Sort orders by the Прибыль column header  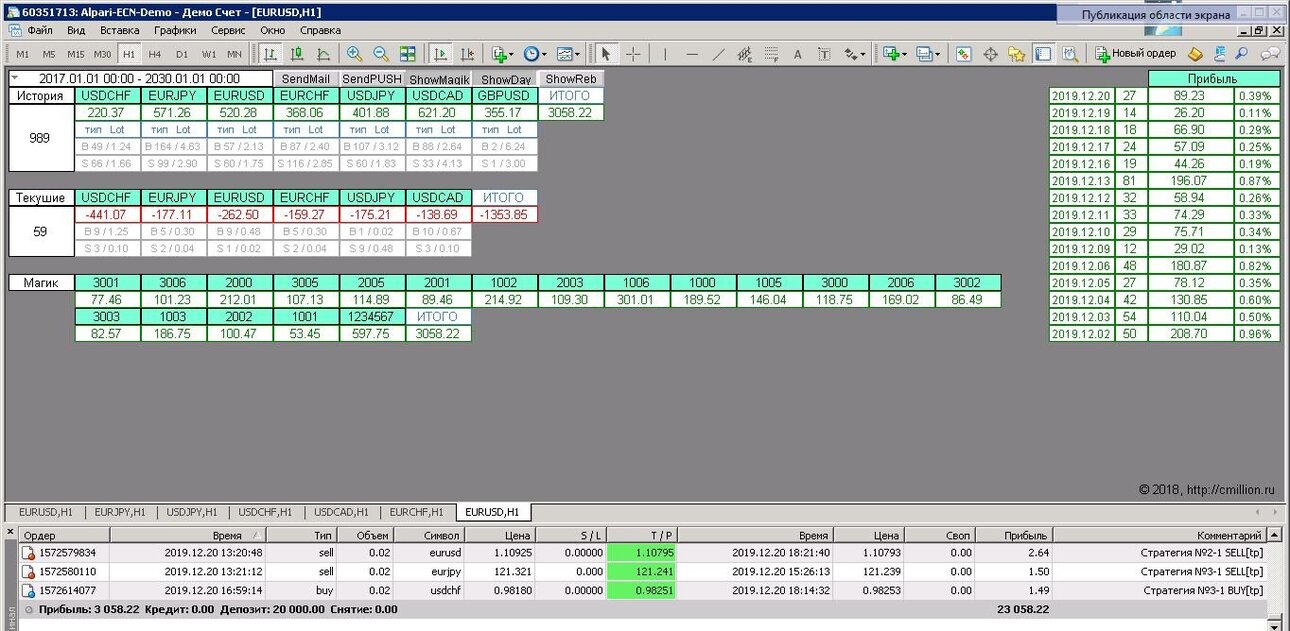tap(1014, 535)
